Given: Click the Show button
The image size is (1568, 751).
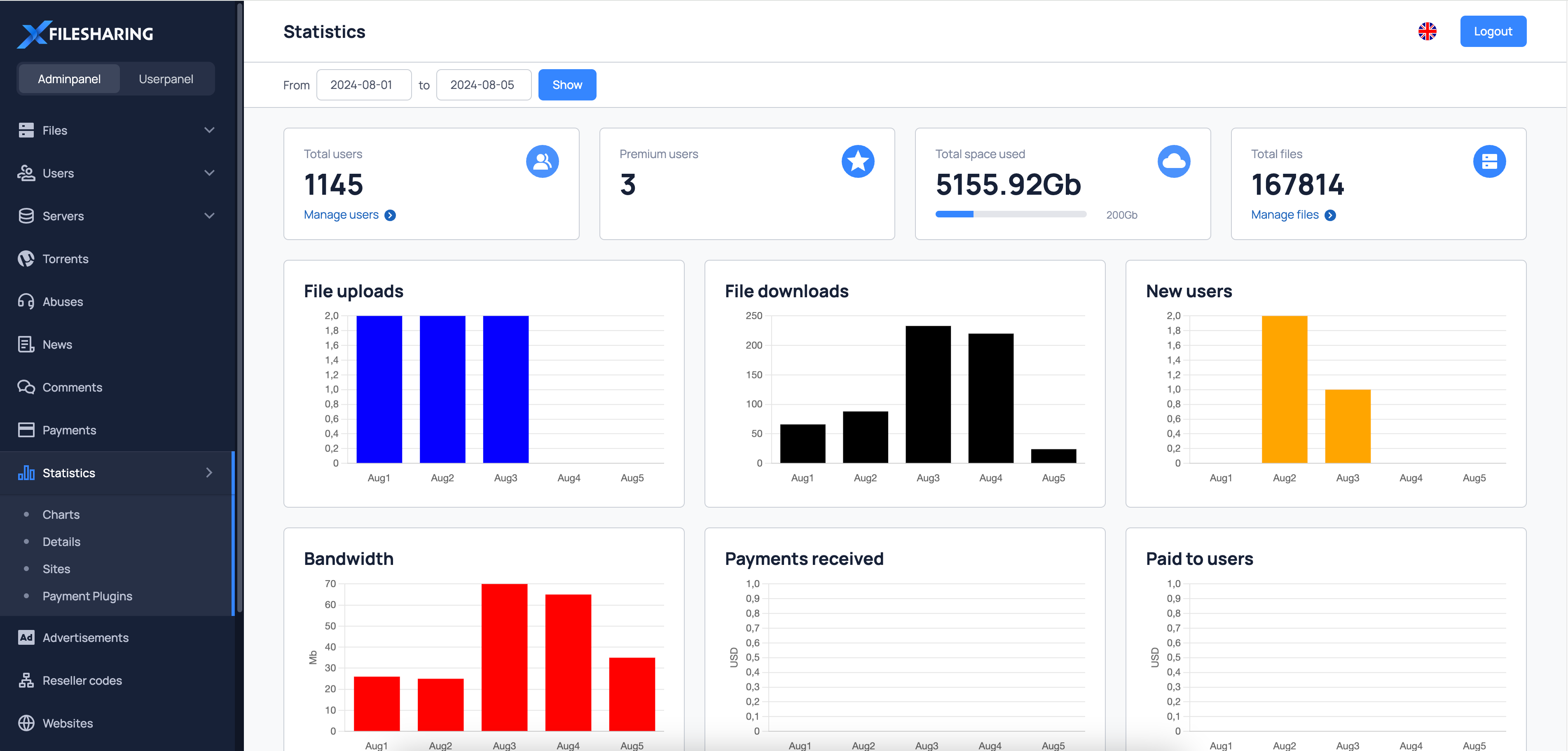Looking at the screenshot, I should click(567, 84).
